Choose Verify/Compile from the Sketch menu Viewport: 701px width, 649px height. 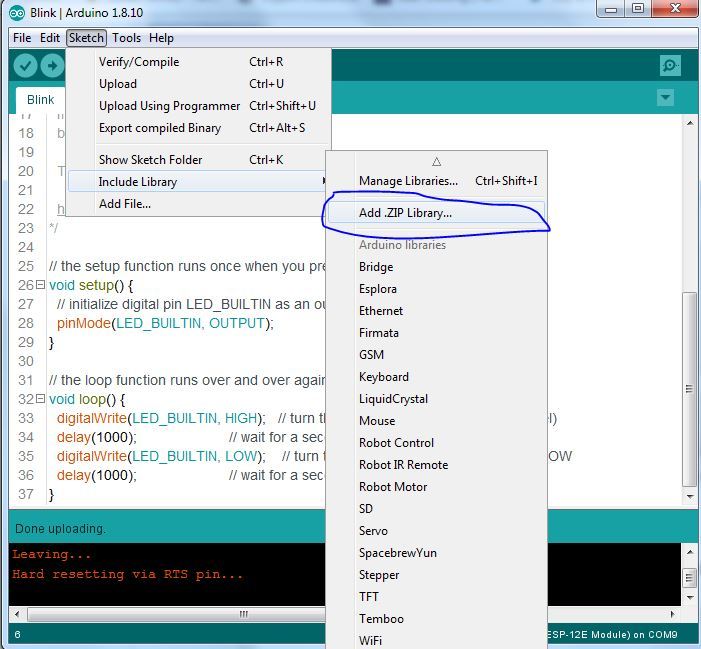199,62
